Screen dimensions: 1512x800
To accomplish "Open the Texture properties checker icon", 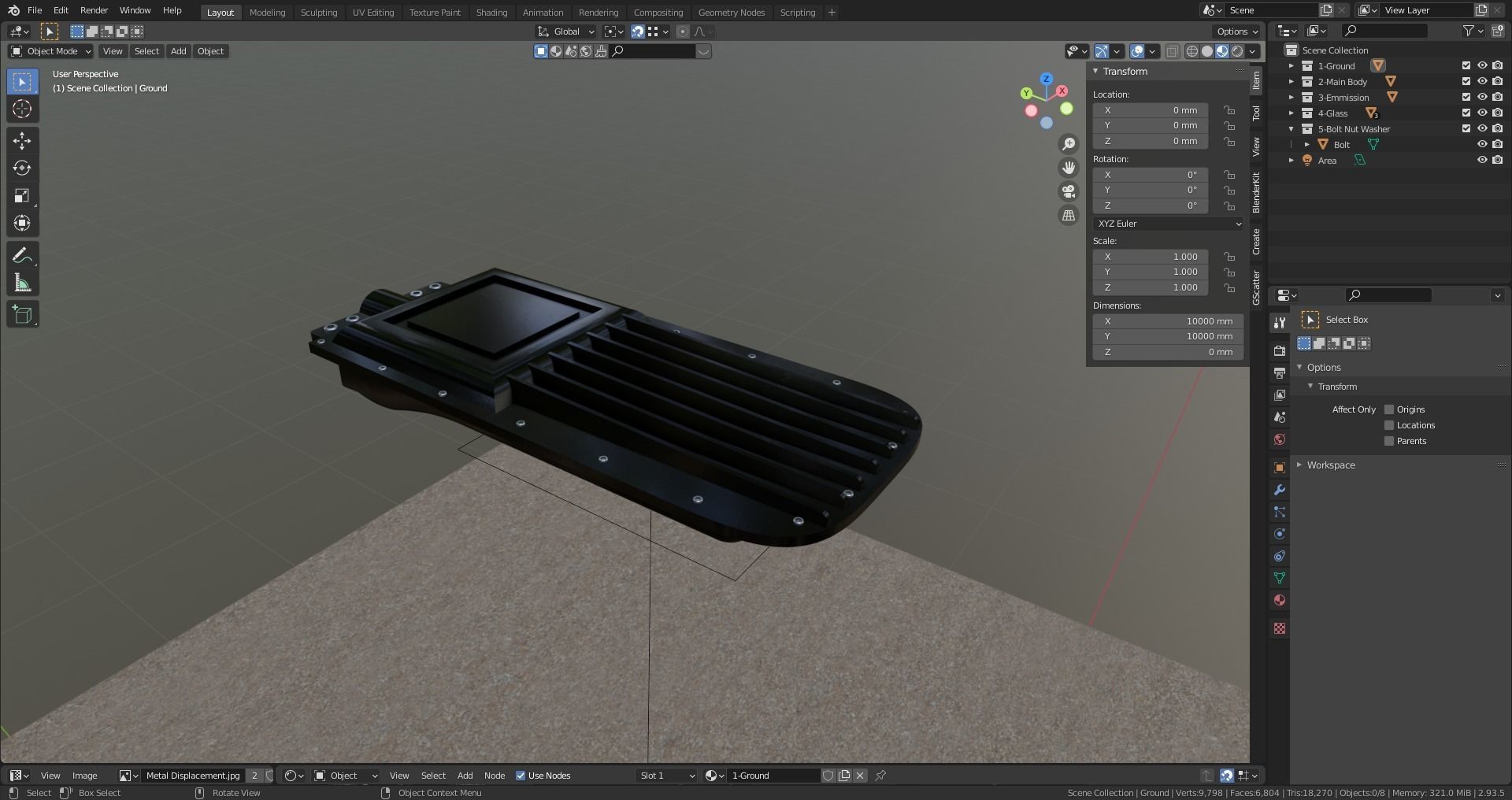I will coord(1280,628).
